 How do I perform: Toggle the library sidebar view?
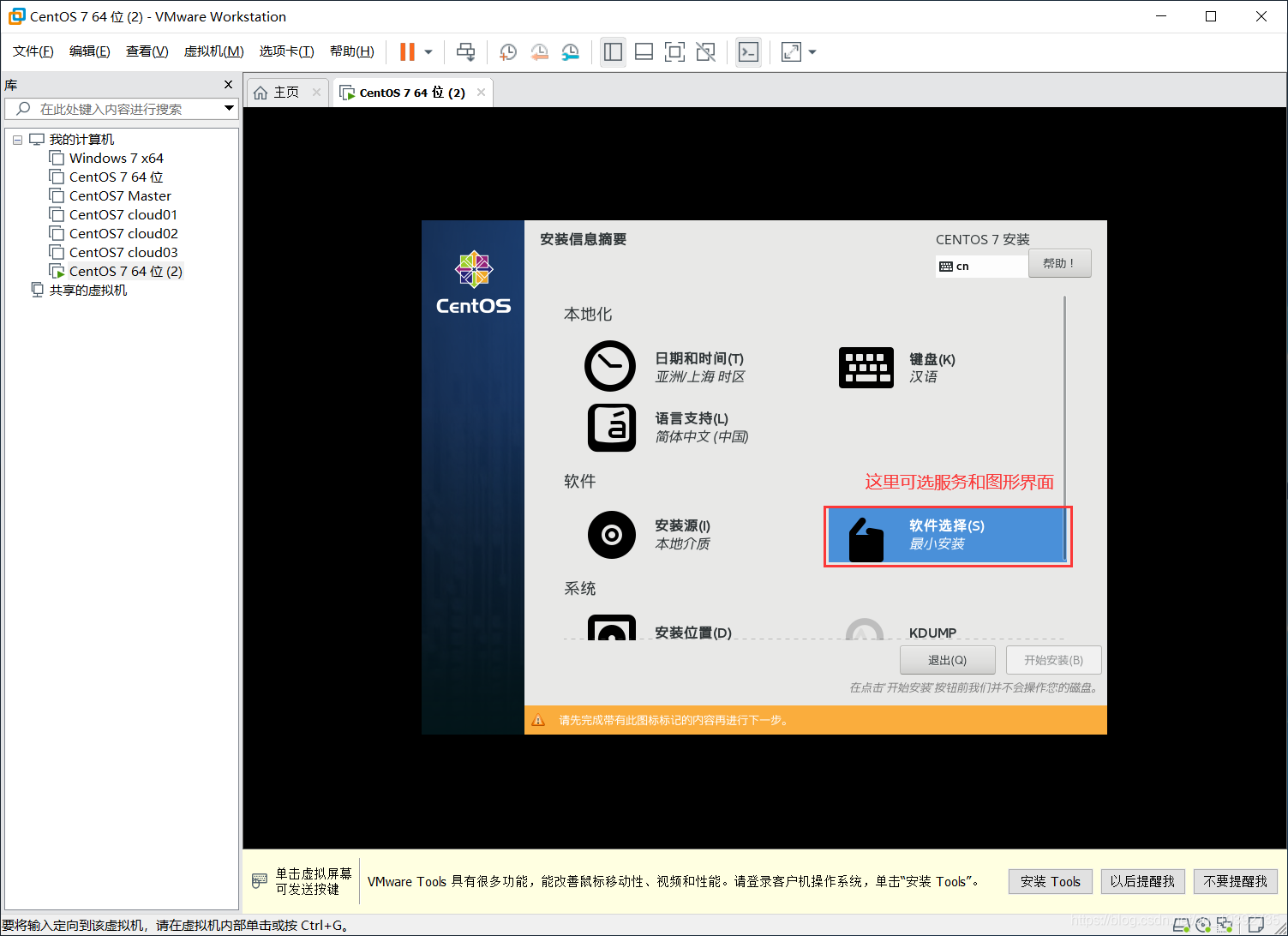[613, 52]
